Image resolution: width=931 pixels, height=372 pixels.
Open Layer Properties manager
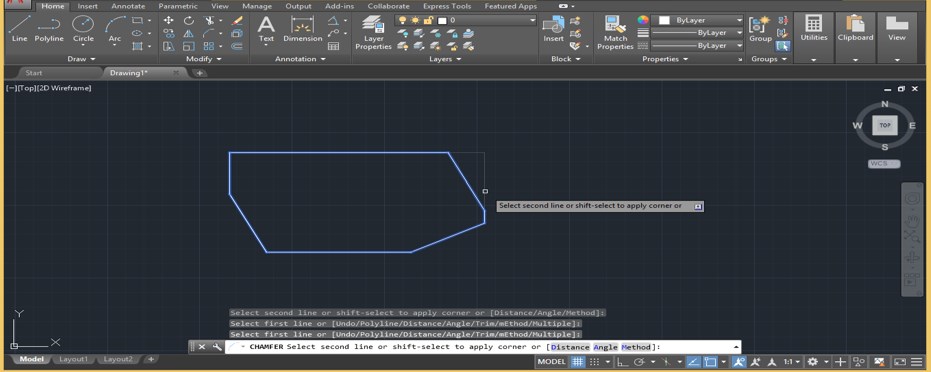(373, 33)
